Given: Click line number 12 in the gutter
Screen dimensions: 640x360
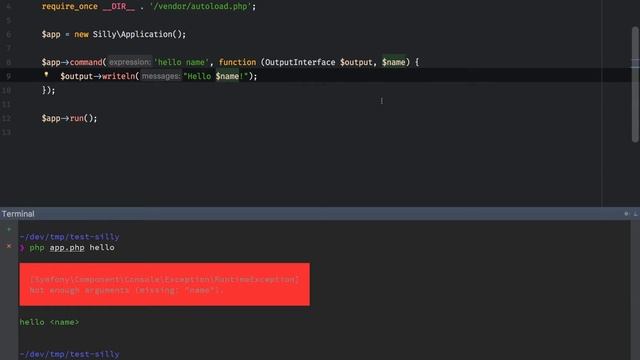Looking at the screenshot, I should coord(6,118).
